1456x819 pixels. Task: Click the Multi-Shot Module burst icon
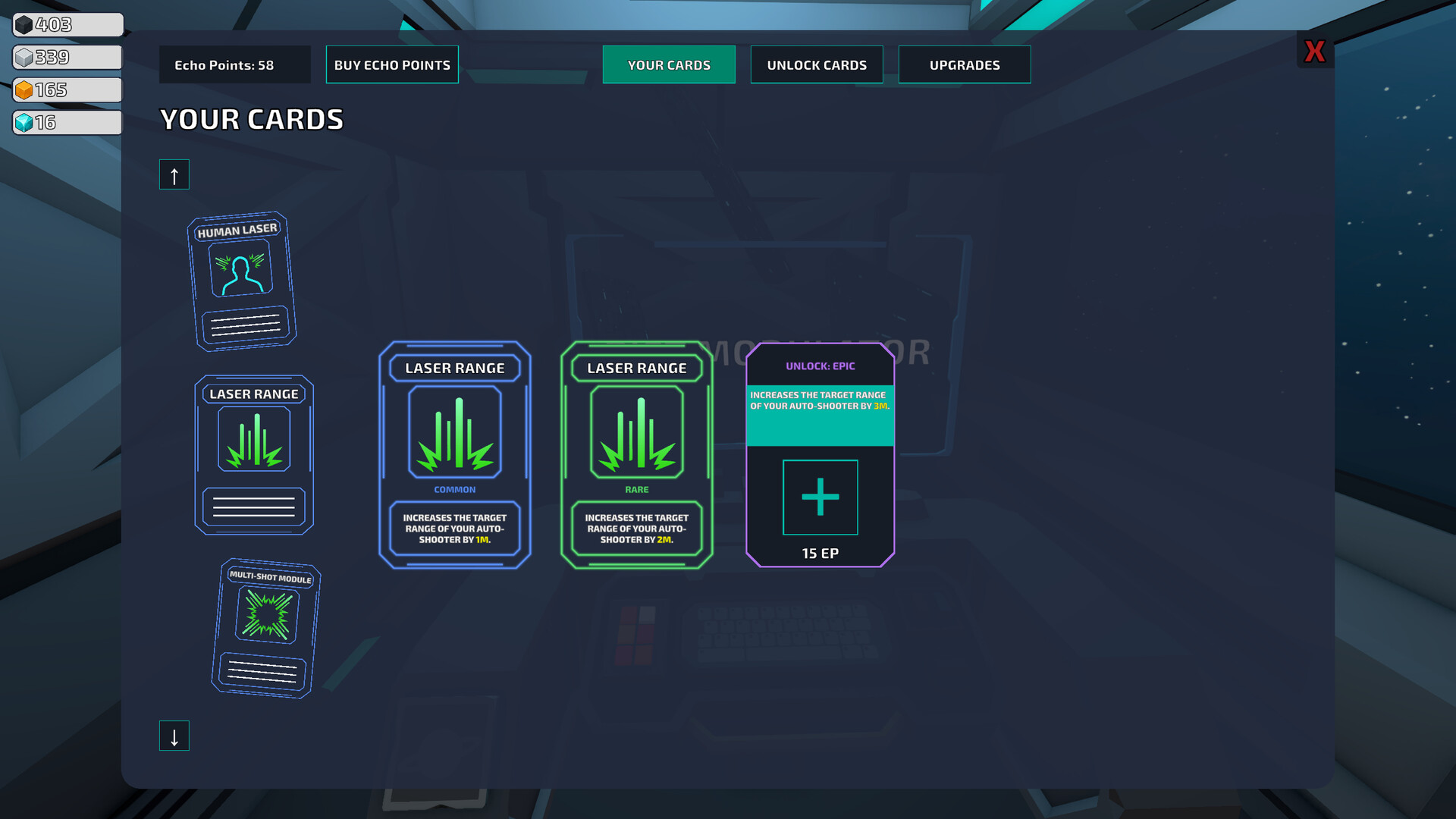pyautogui.click(x=267, y=613)
